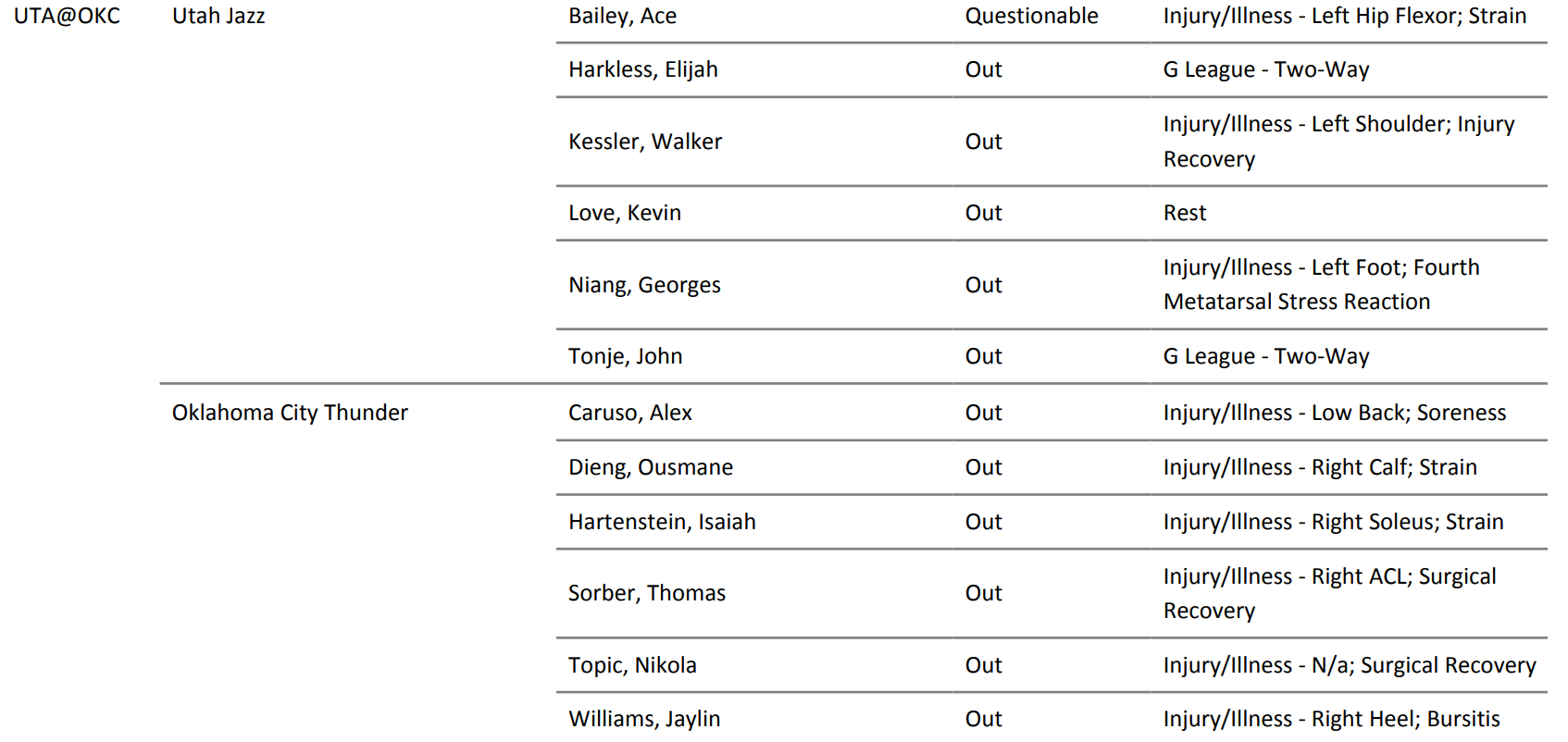Click player name Caruso, Alex
This screenshot has height=742, width=1568.
629,413
